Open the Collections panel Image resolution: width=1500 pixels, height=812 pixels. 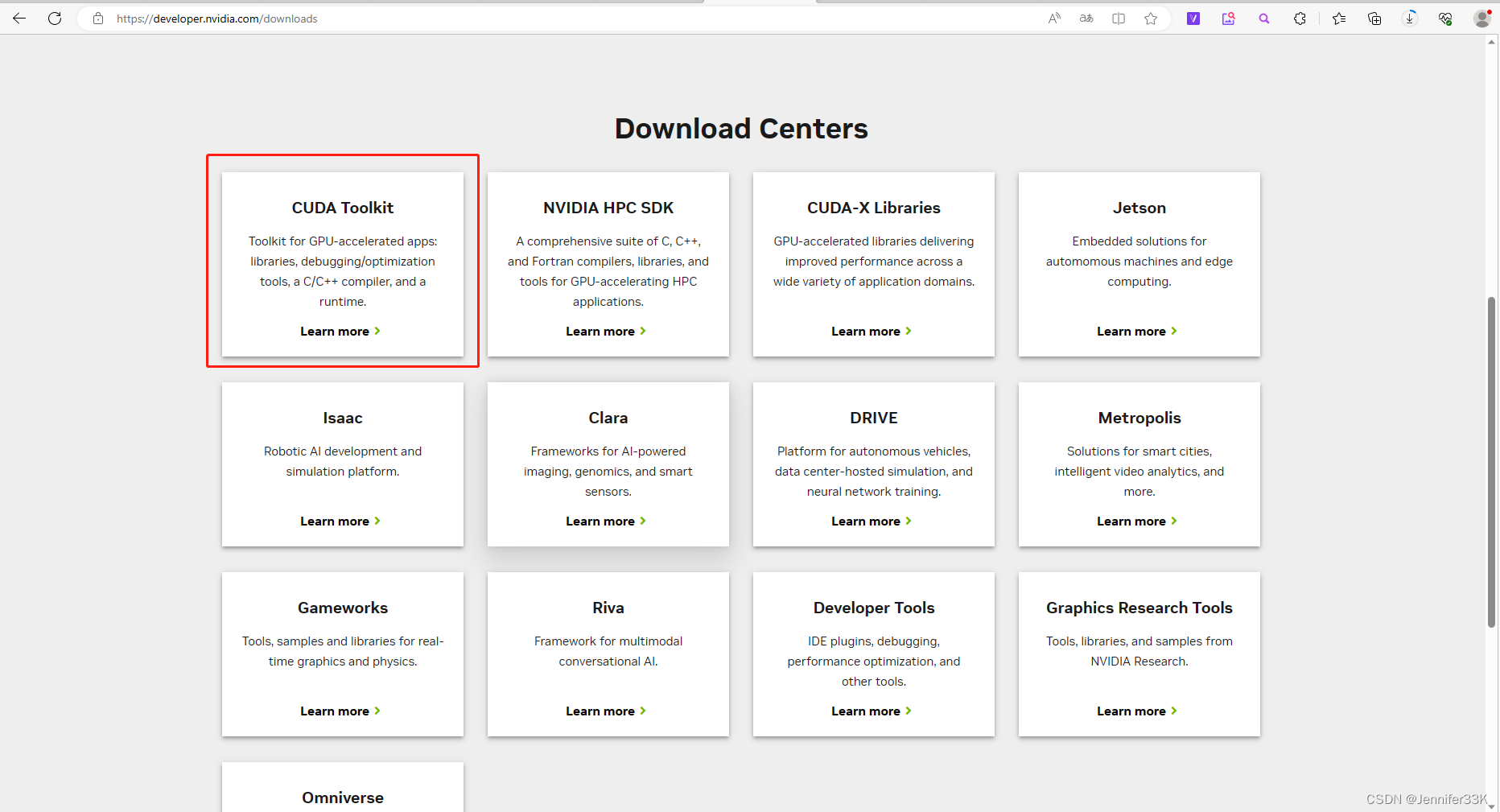(x=1374, y=19)
